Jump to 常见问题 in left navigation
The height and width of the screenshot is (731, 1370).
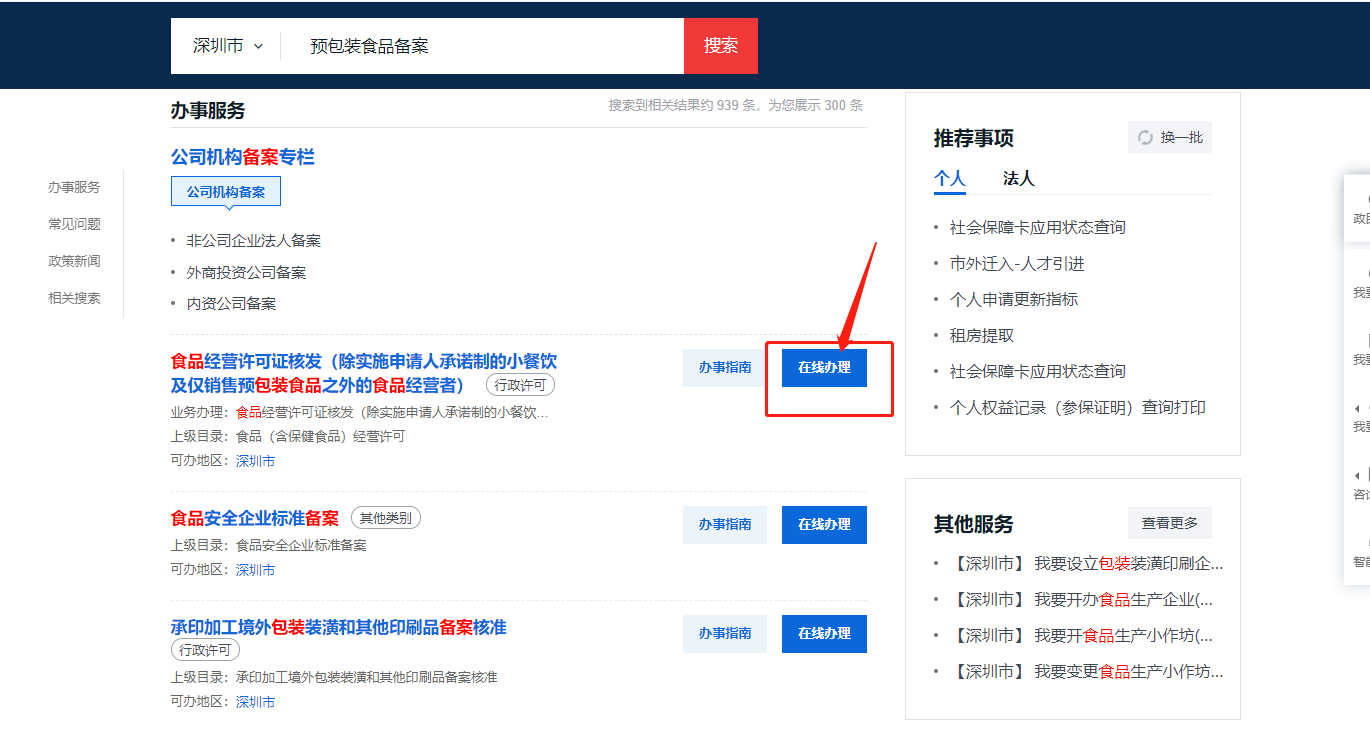(x=74, y=225)
